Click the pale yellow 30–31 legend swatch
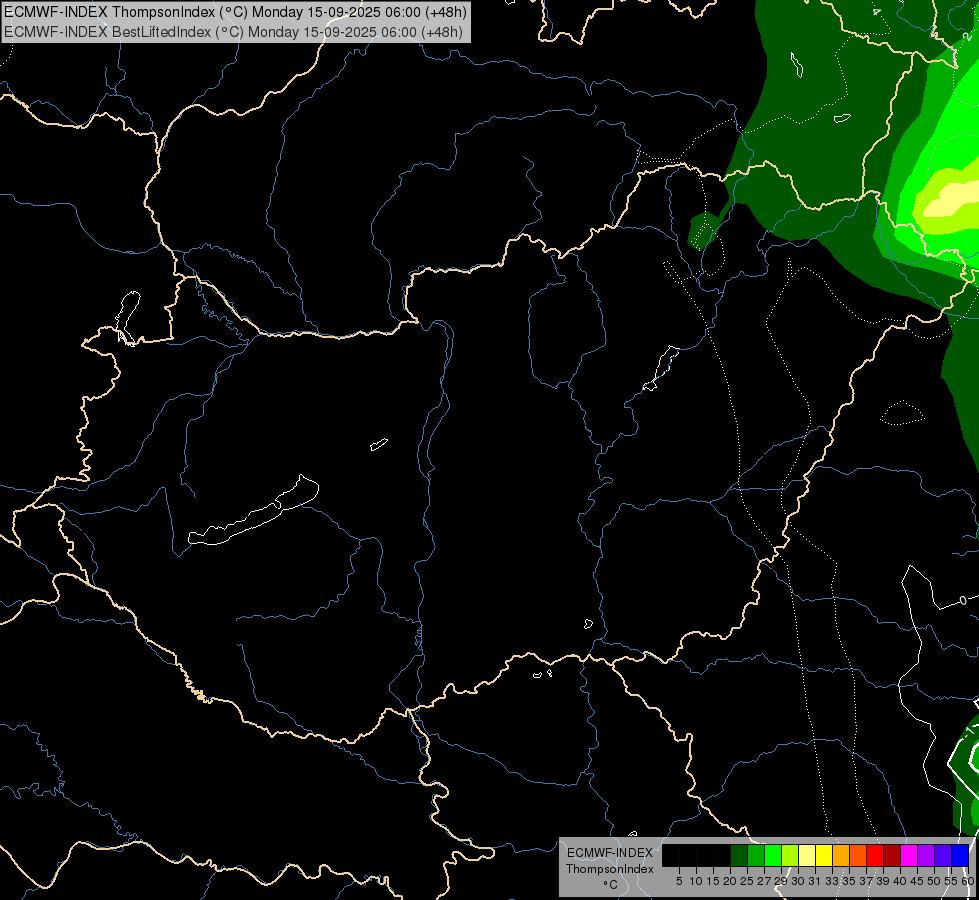This screenshot has height=900, width=979. 807,855
